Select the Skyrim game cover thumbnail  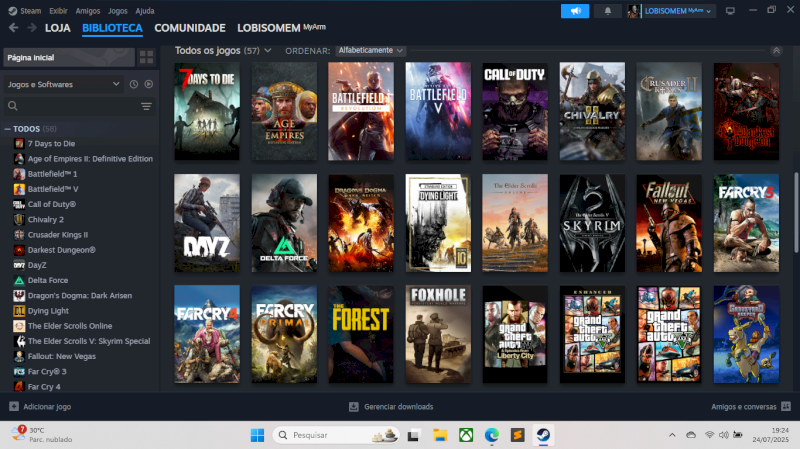coord(592,223)
